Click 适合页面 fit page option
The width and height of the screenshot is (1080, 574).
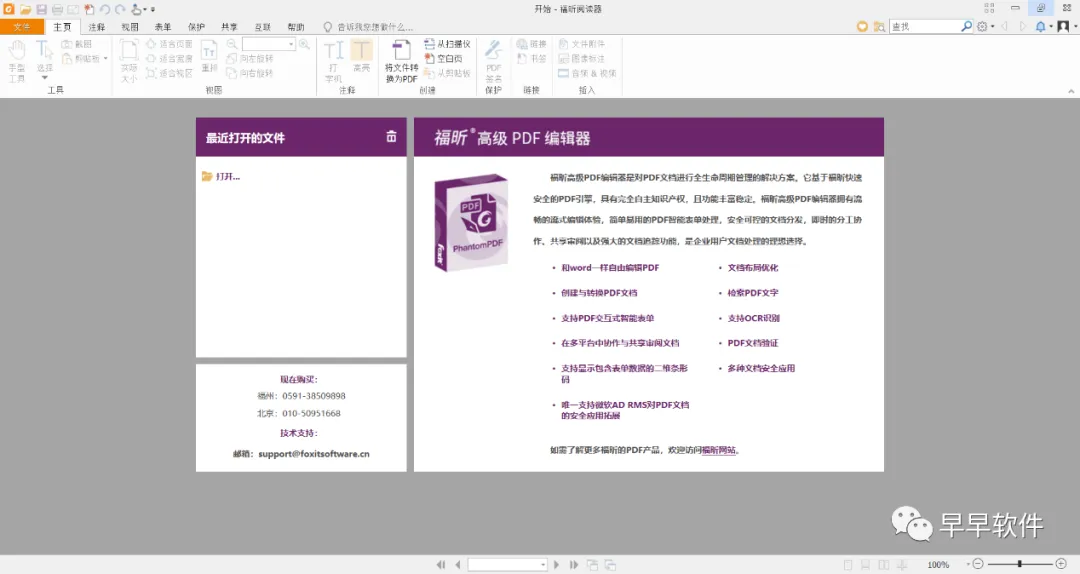[169, 44]
